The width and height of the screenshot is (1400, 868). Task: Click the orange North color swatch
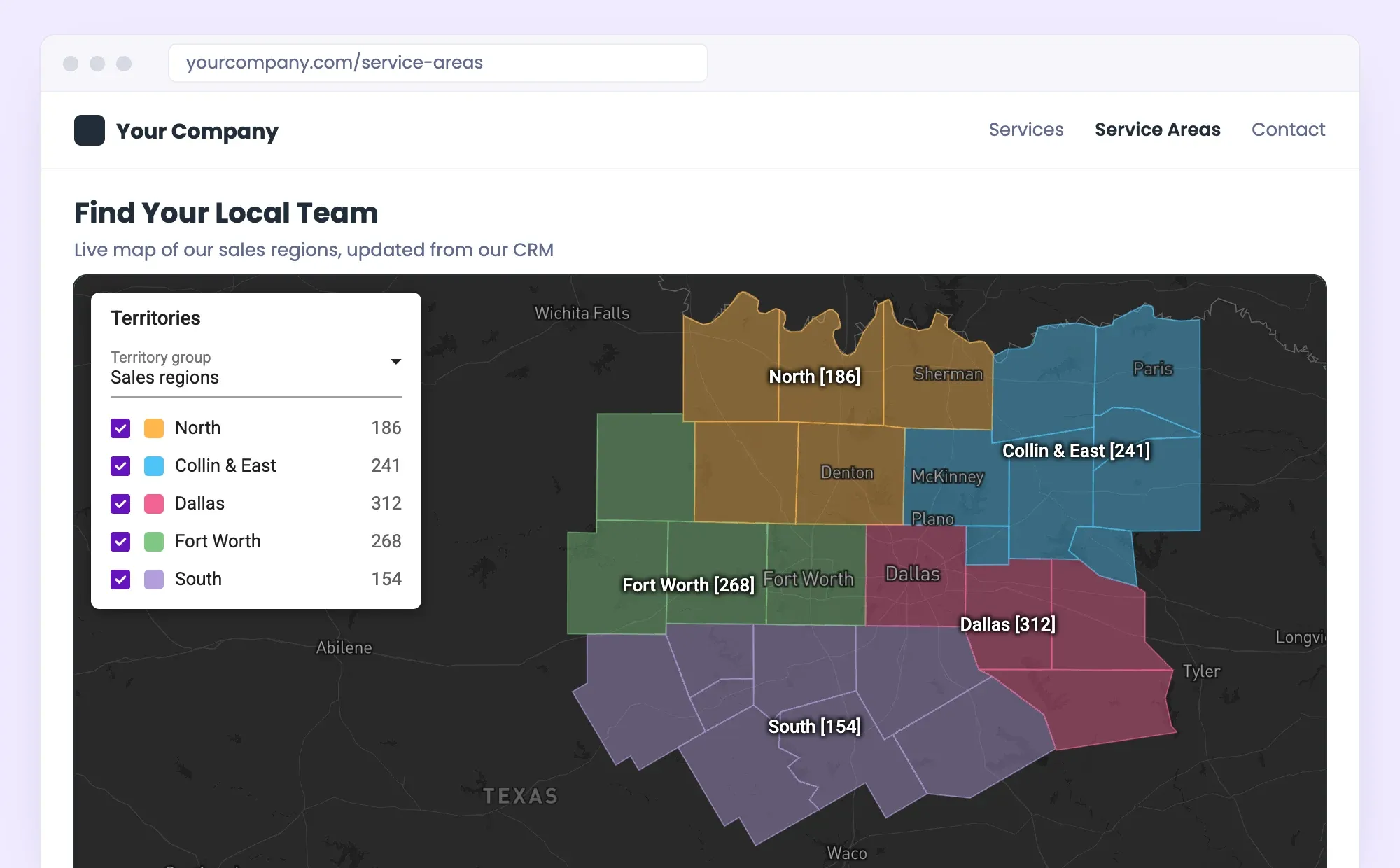coord(154,428)
